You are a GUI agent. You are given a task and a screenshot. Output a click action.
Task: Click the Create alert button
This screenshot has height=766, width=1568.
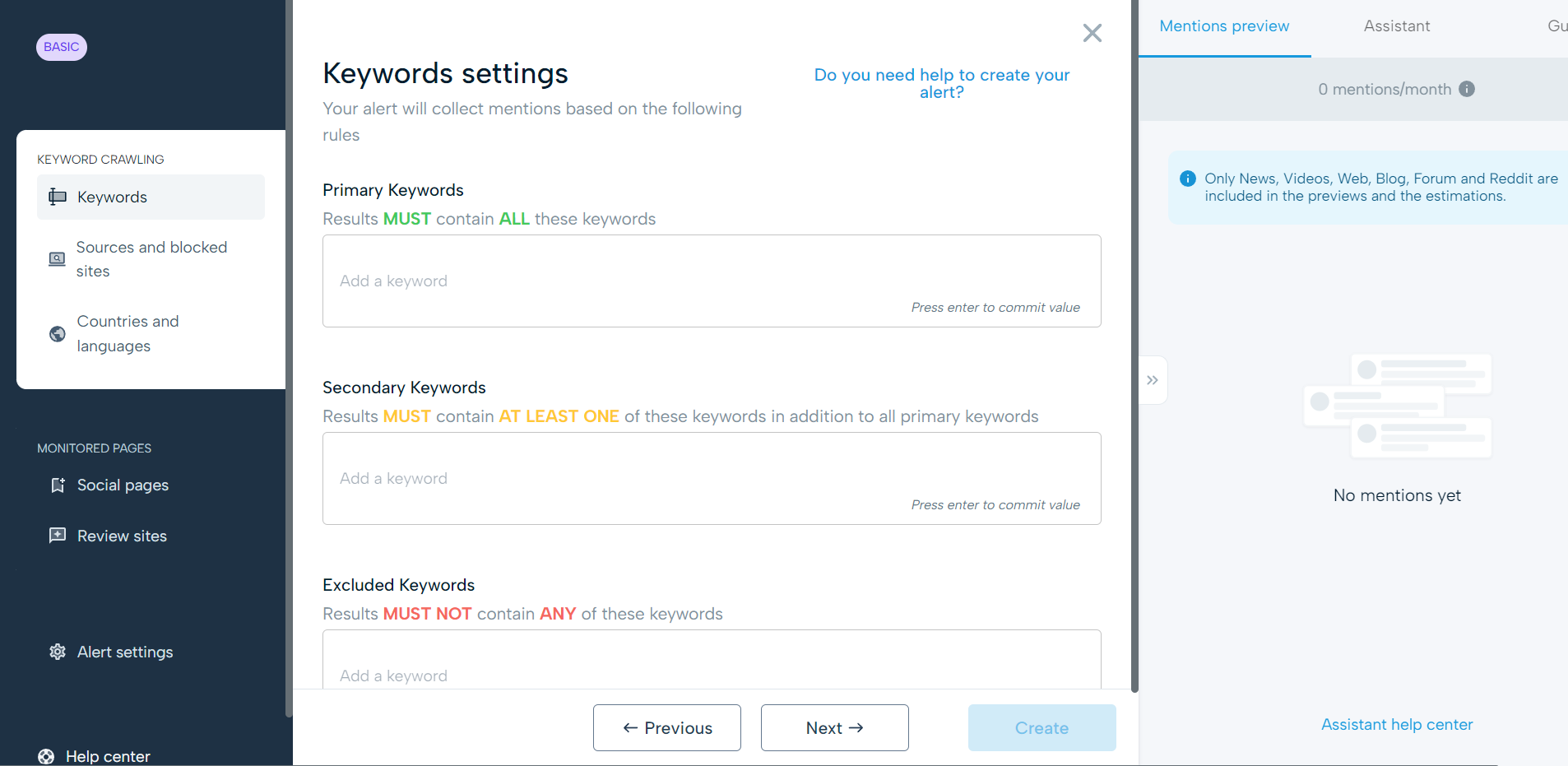click(1041, 727)
